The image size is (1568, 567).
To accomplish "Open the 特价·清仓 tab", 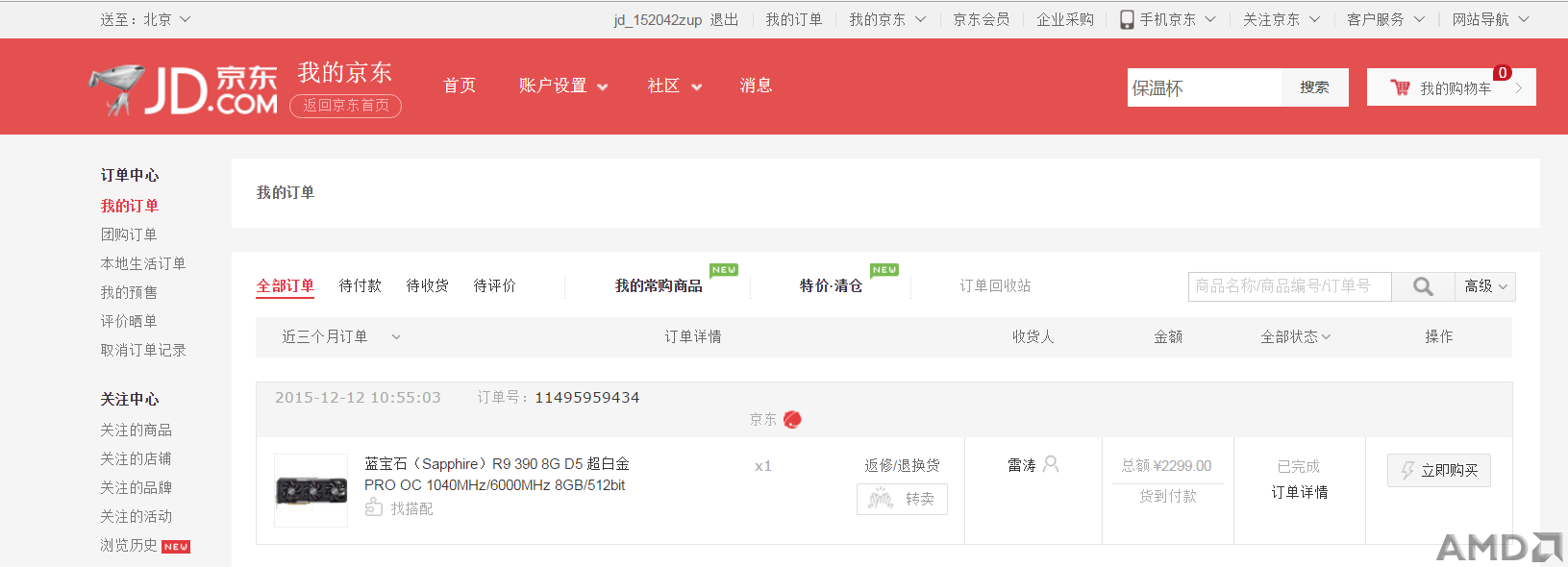I will (x=832, y=285).
